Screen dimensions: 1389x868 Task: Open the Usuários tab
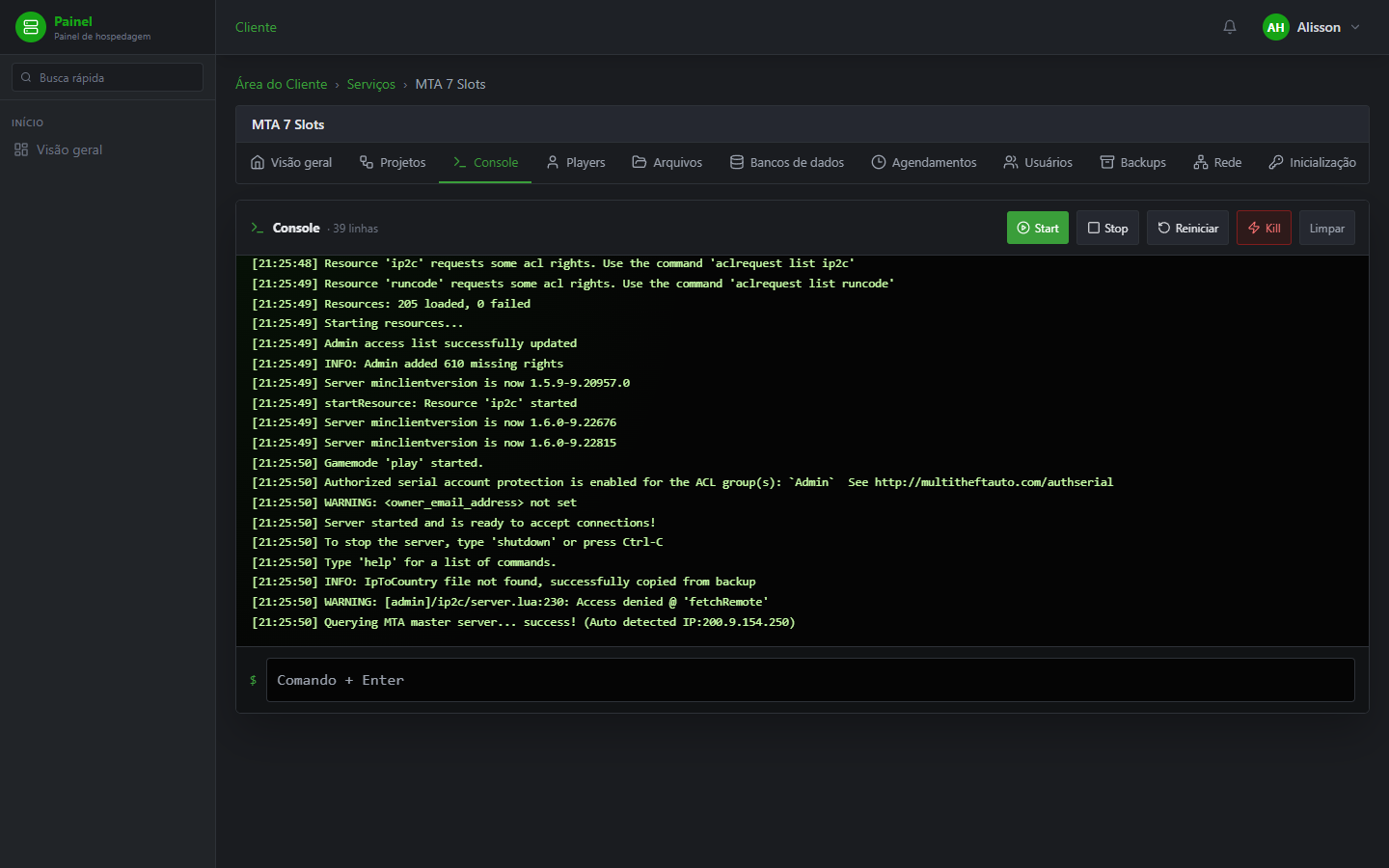[x=1038, y=162]
